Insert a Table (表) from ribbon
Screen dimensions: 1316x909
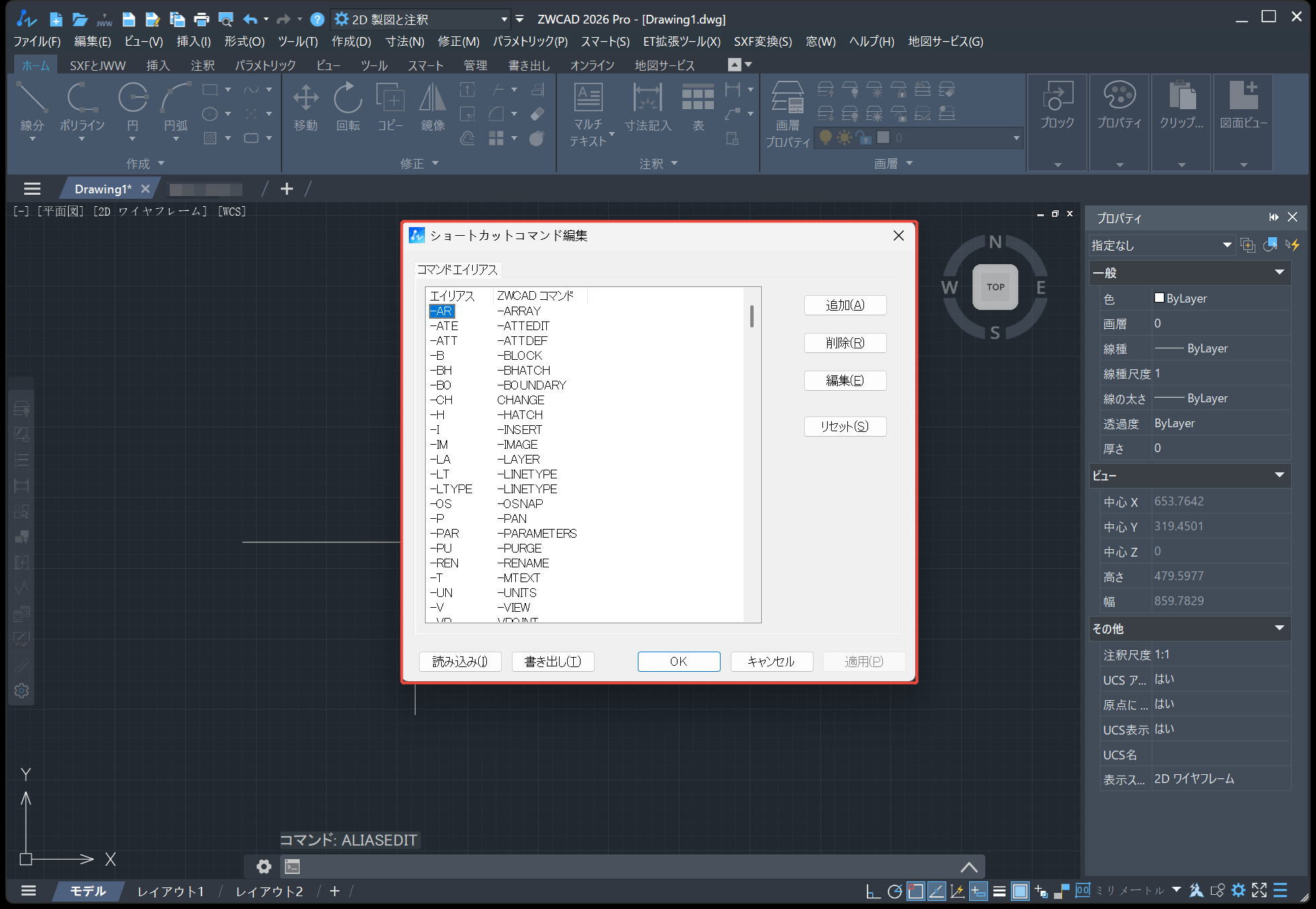tap(698, 108)
